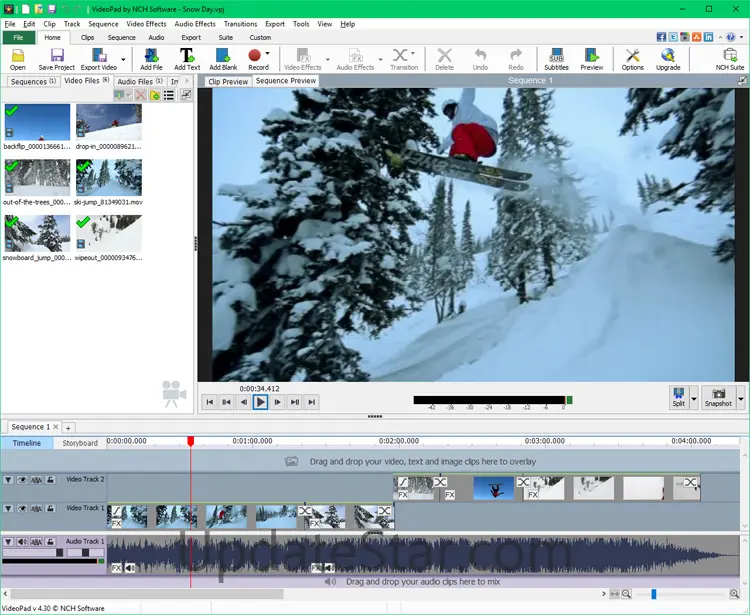Collapse Video Track 1 with triangle

coord(9,509)
